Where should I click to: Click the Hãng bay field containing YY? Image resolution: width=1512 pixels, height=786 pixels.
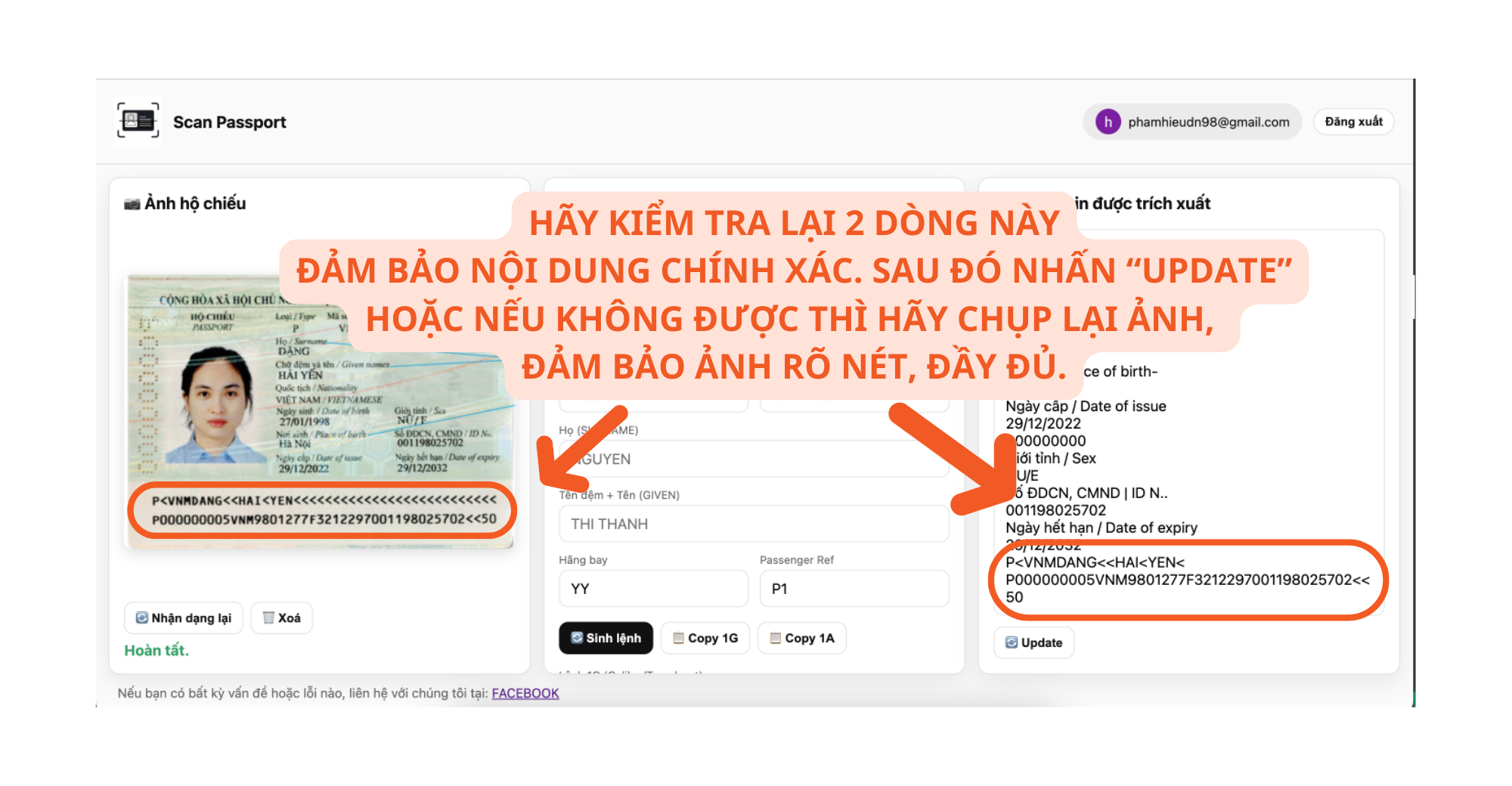click(653, 589)
